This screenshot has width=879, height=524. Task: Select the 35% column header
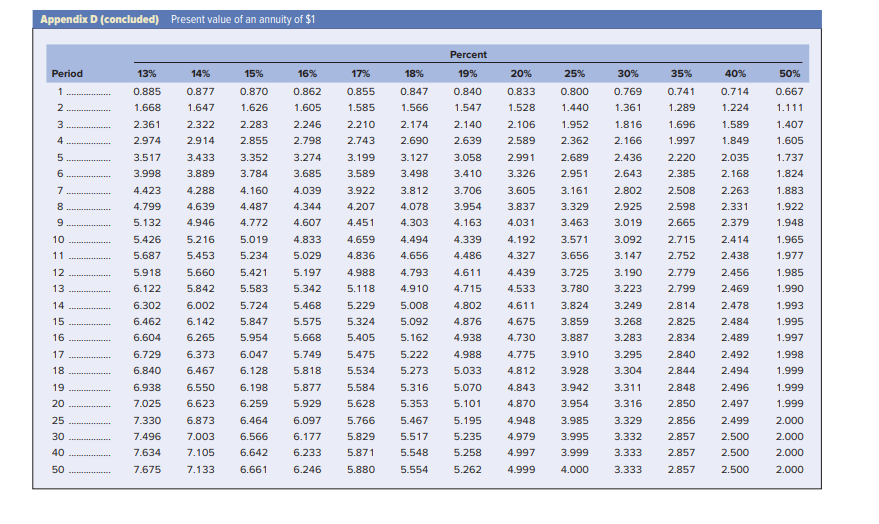681,73
